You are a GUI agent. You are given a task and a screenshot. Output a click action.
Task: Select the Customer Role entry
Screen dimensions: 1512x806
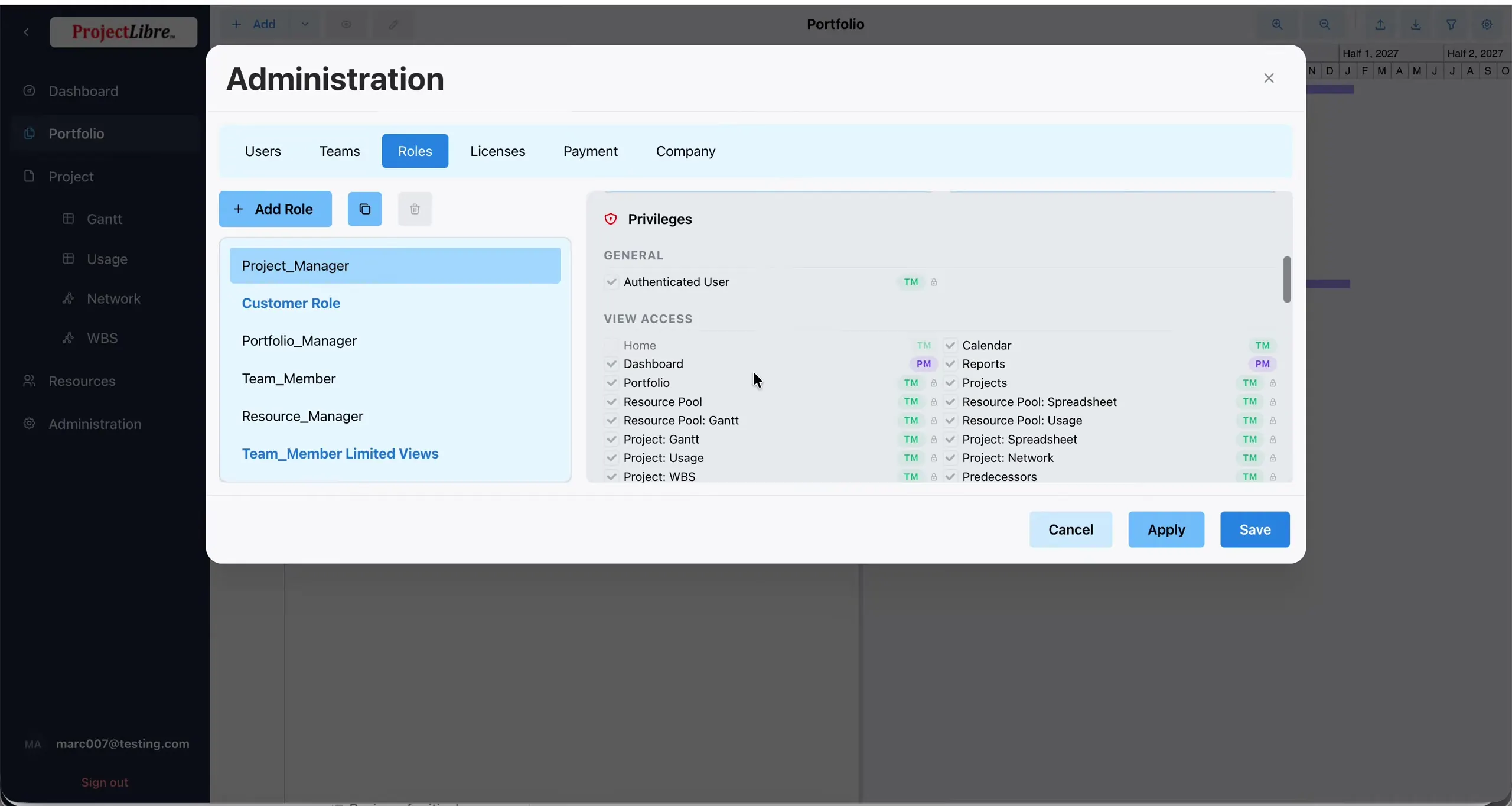tap(395, 303)
